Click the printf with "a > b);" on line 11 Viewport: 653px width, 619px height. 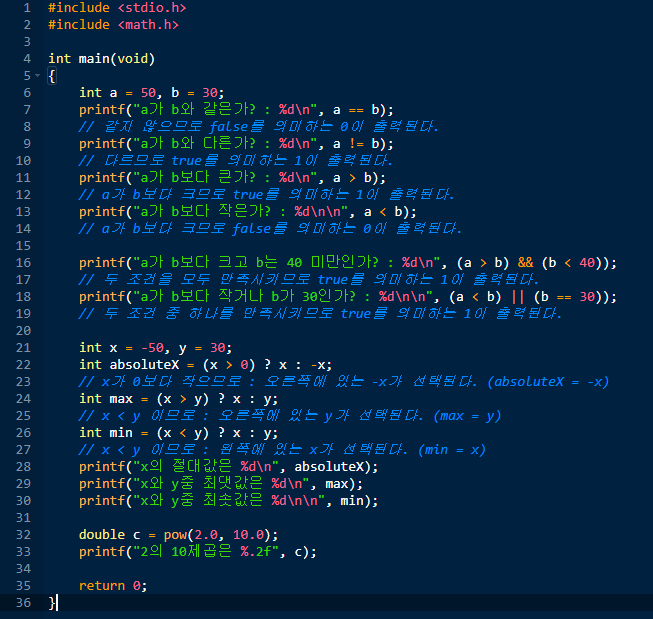[x=232, y=178]
